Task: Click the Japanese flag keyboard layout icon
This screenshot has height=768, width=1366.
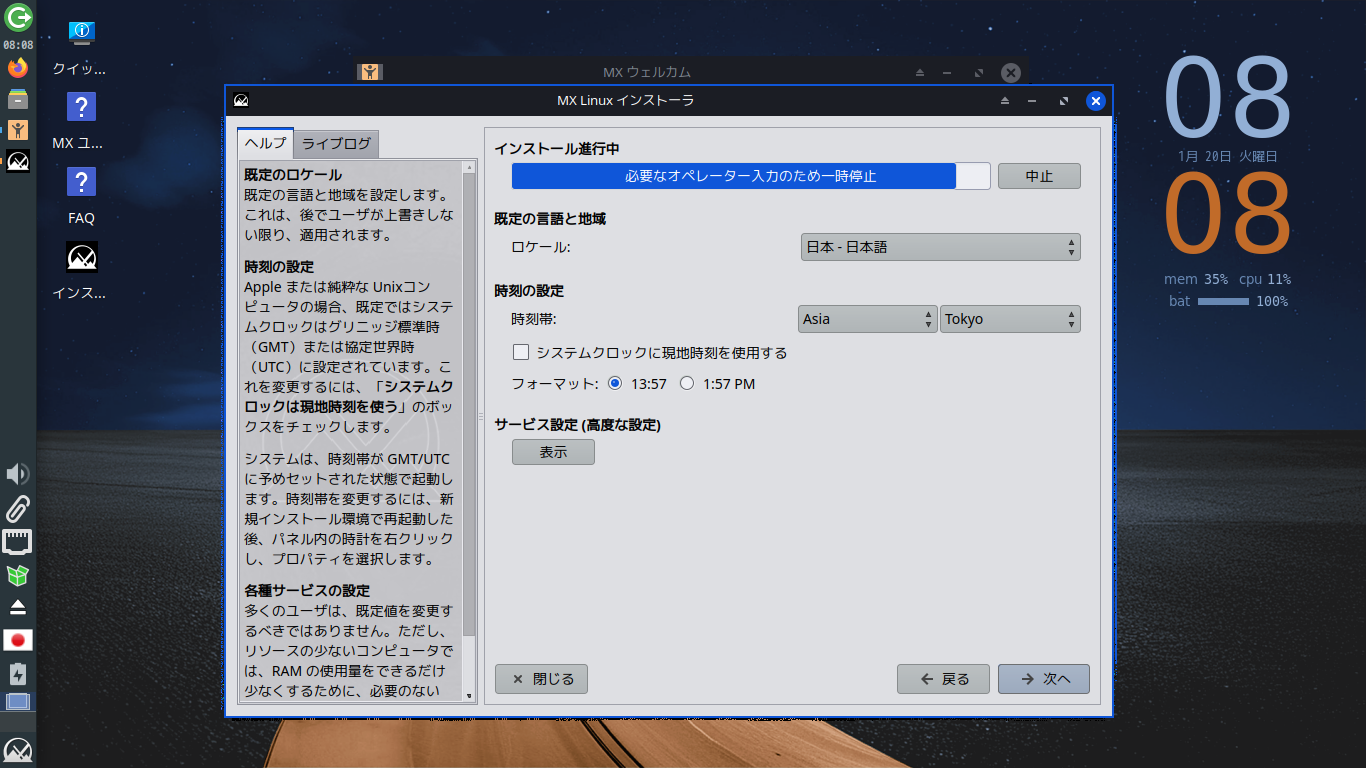Action: [x=18, y=640]
